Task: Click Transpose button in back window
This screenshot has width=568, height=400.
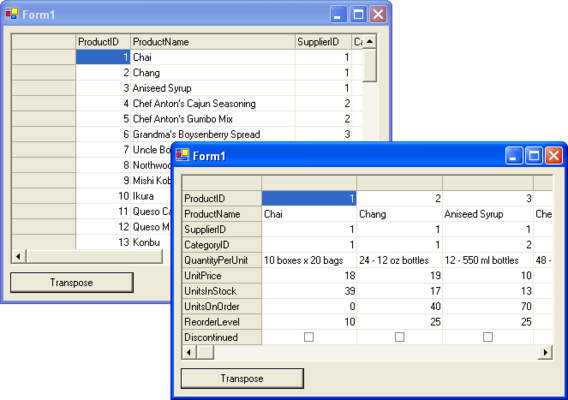Action: 72,283
